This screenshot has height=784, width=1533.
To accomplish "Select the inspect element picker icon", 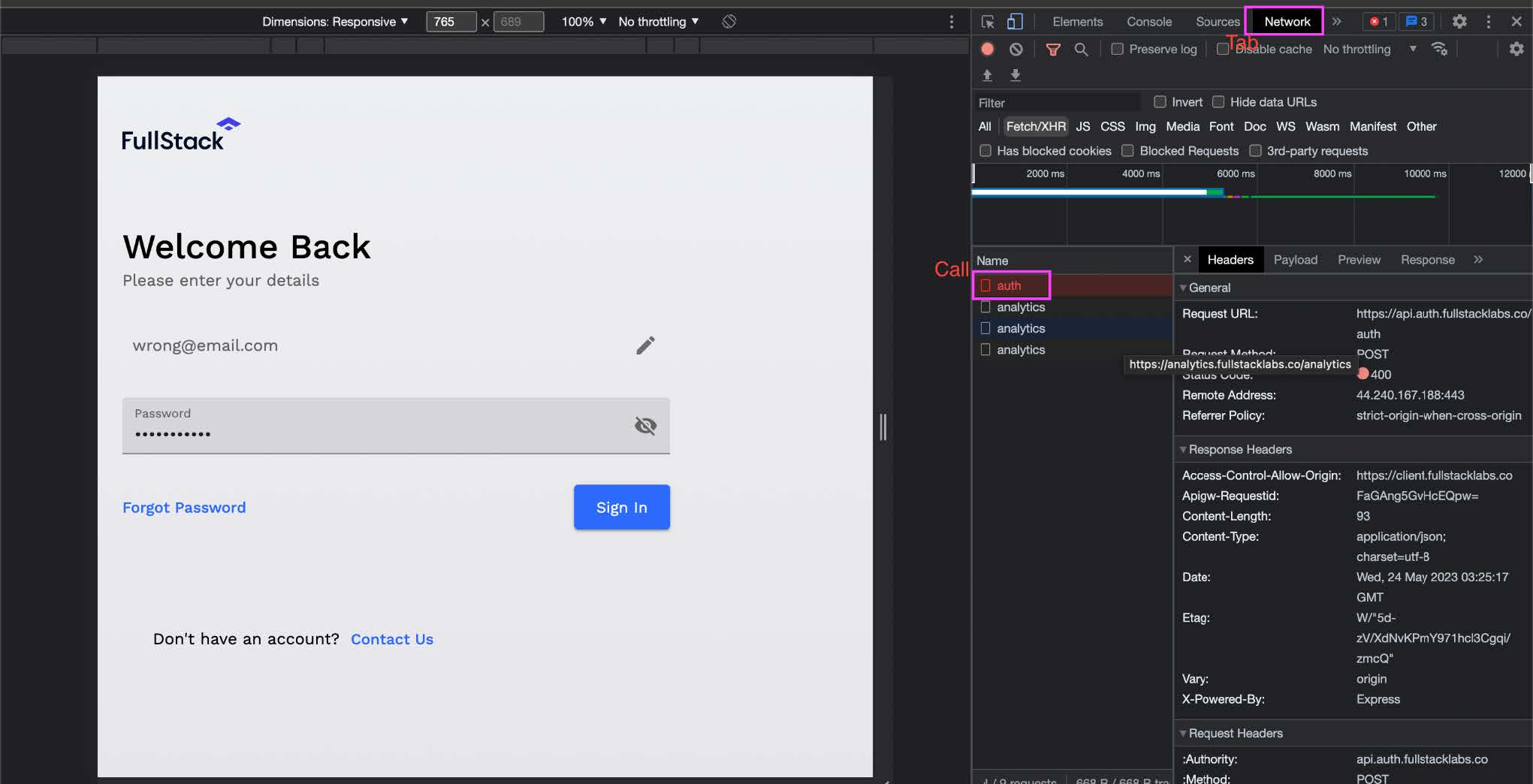I will tap(988, 22).
